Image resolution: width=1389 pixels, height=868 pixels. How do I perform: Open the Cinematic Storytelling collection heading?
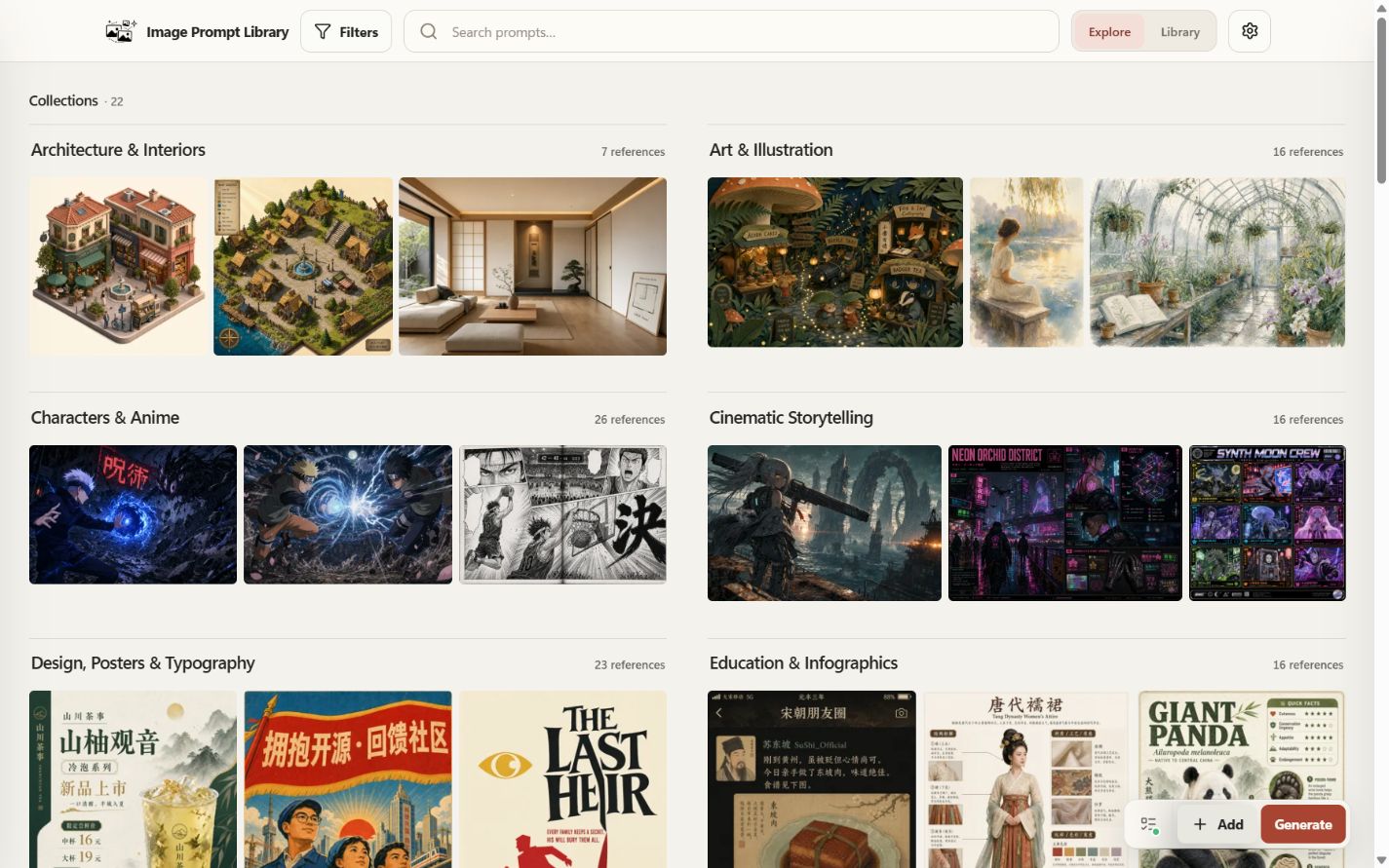click(x=791, y=418)
